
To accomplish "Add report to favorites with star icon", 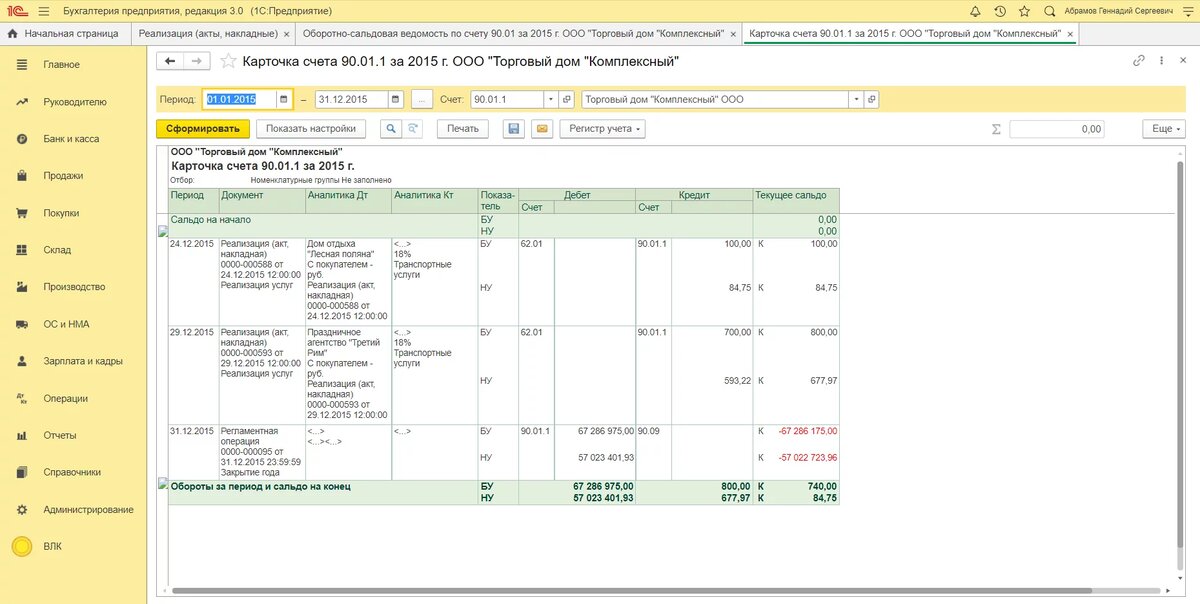I will 228,61.
